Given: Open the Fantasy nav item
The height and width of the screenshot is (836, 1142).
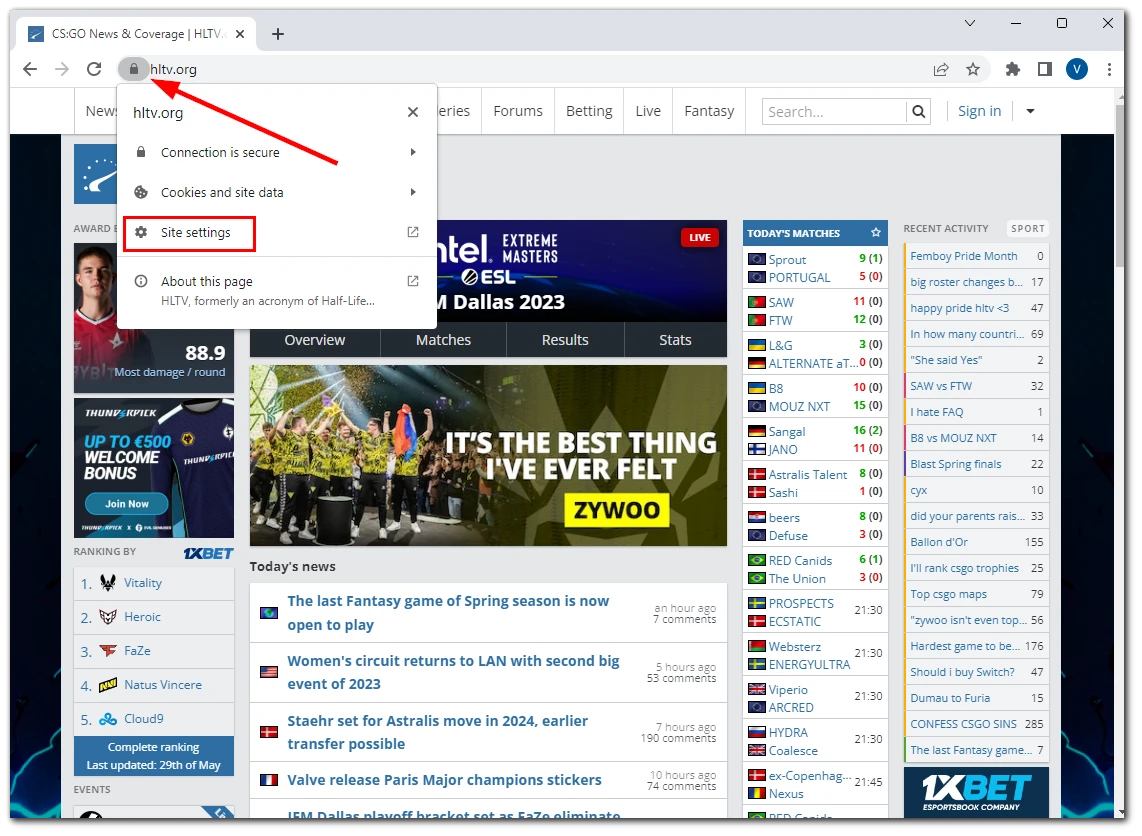Looking at the screenshot, I should point(709,111).
